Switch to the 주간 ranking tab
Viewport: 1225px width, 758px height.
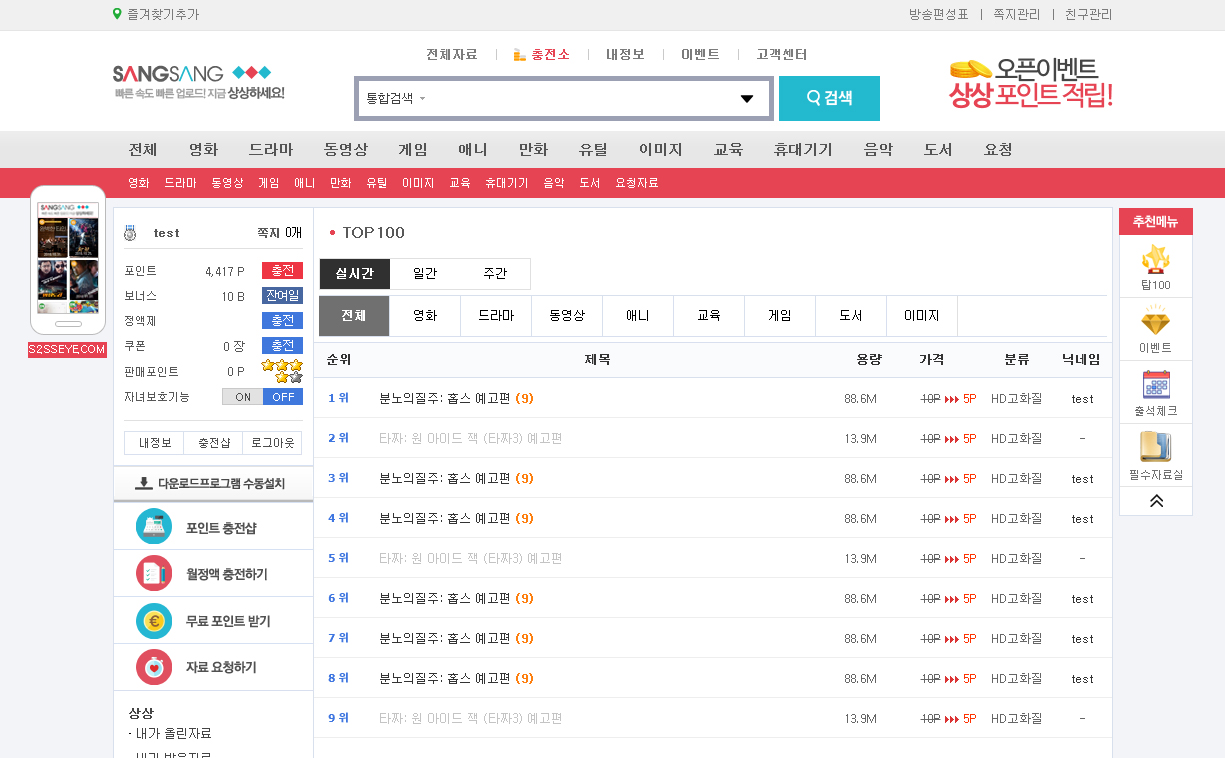pos(495,274)
